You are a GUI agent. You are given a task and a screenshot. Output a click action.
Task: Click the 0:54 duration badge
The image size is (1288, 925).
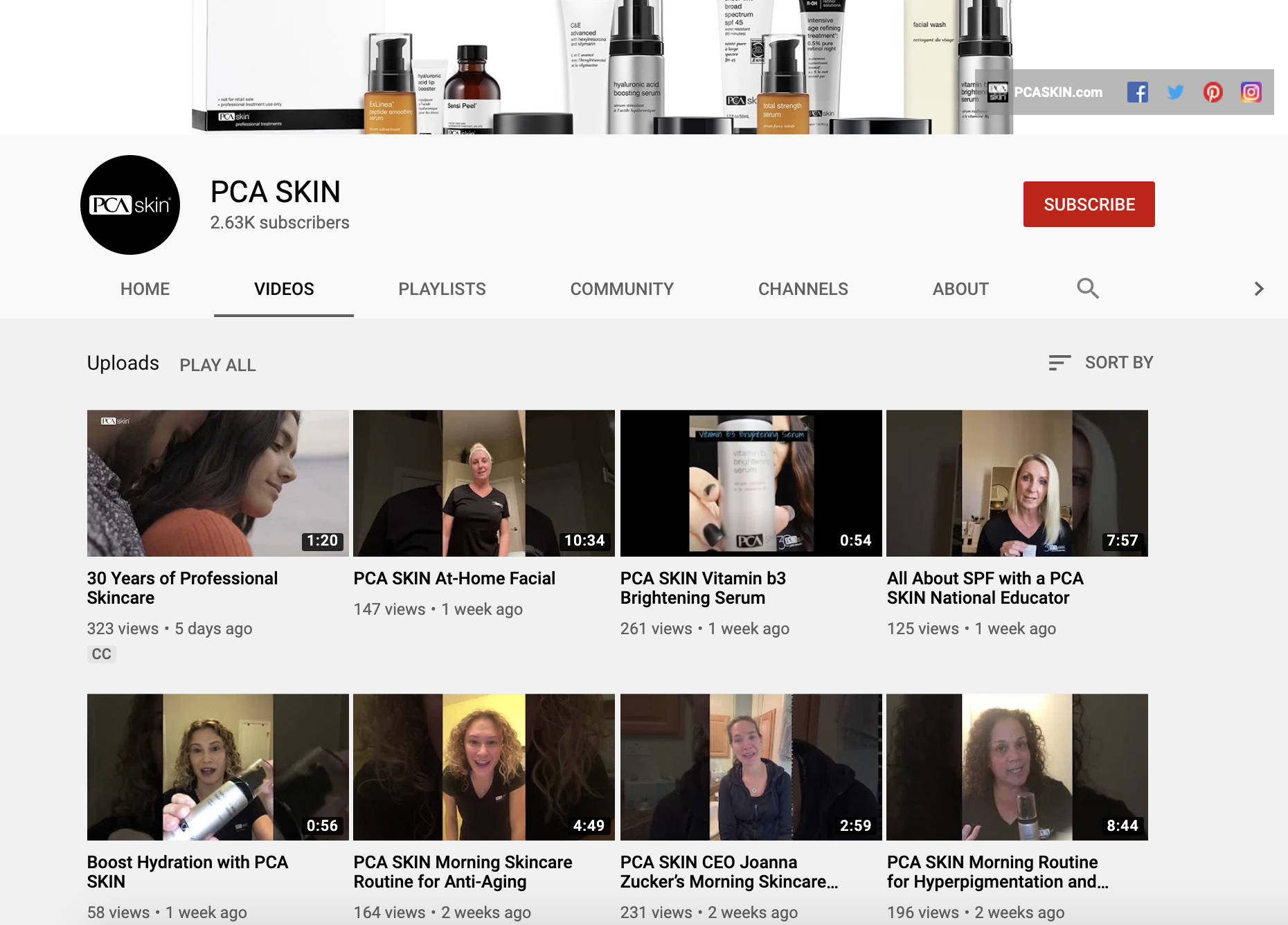[x=855, y=541]
